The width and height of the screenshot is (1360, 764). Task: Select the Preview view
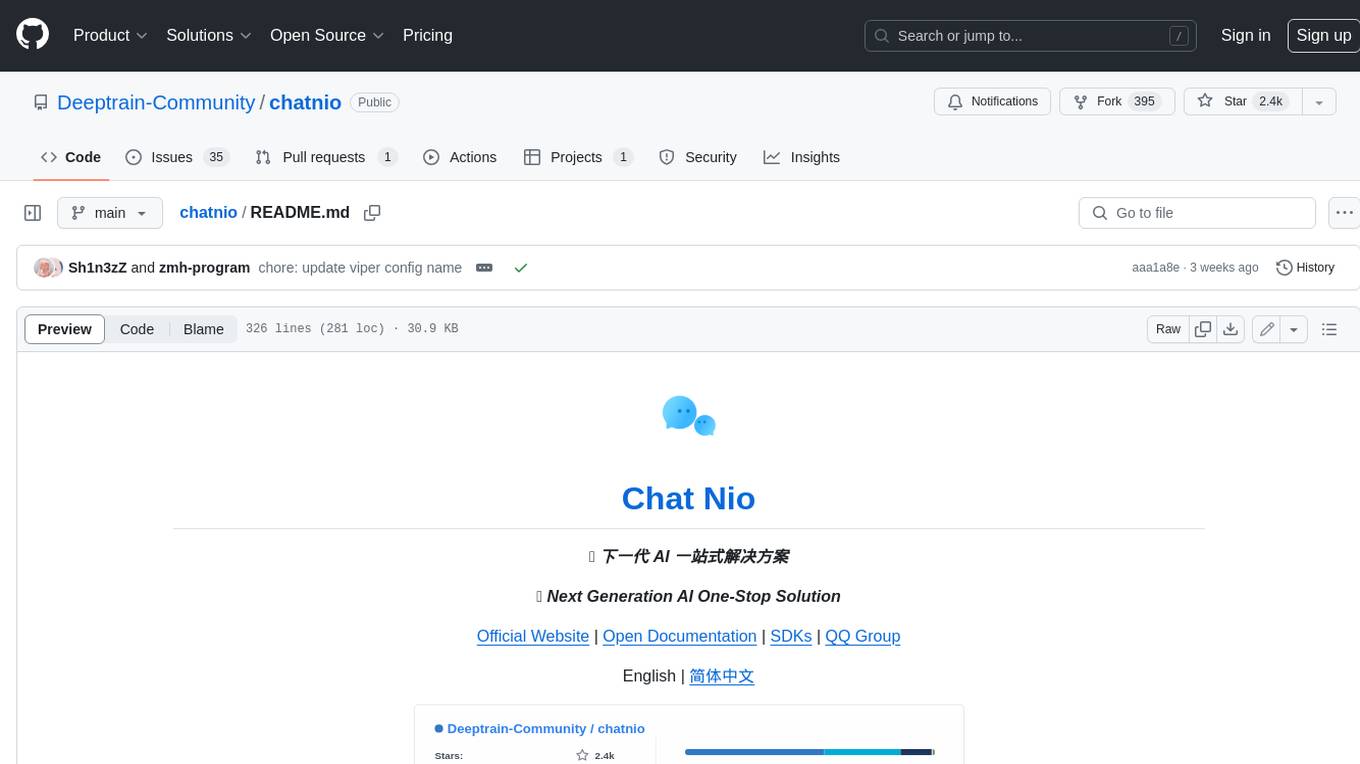pos(65,329)
